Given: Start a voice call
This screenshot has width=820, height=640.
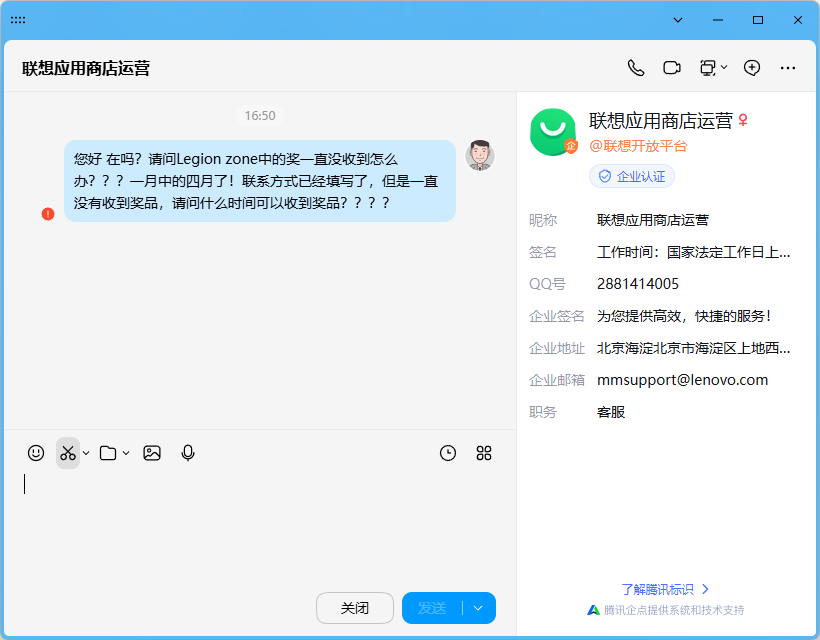Looking at the screenshot, I should (x=636, y=68).
